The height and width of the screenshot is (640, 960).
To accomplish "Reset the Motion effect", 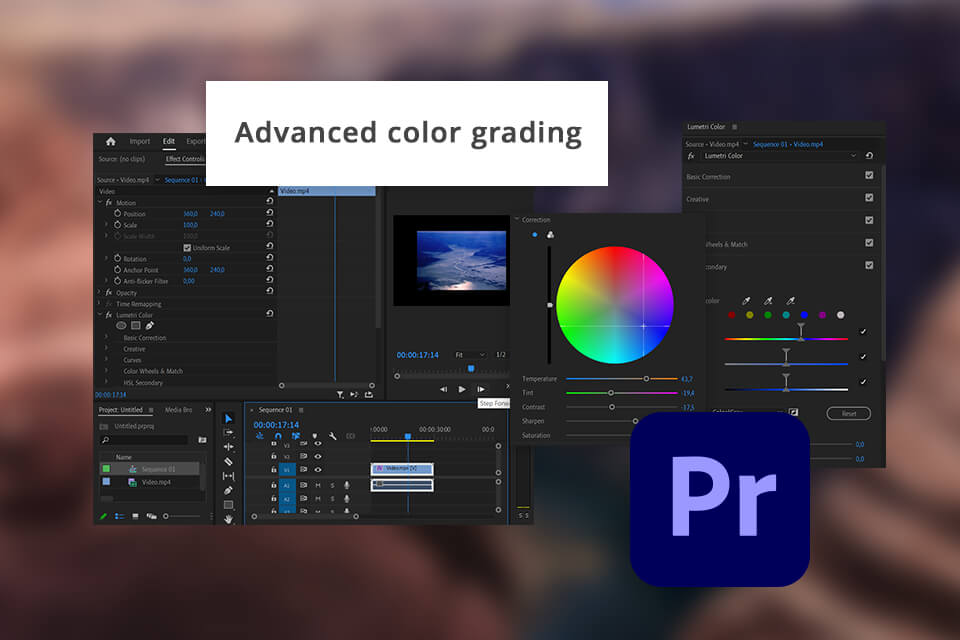I will coord(269,201).
